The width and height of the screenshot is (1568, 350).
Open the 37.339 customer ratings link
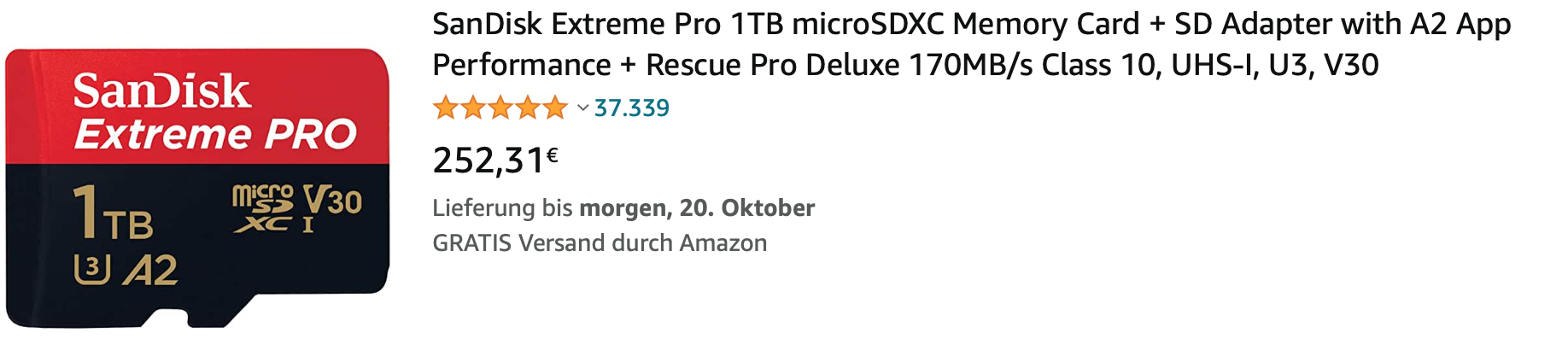pos(631,108)
